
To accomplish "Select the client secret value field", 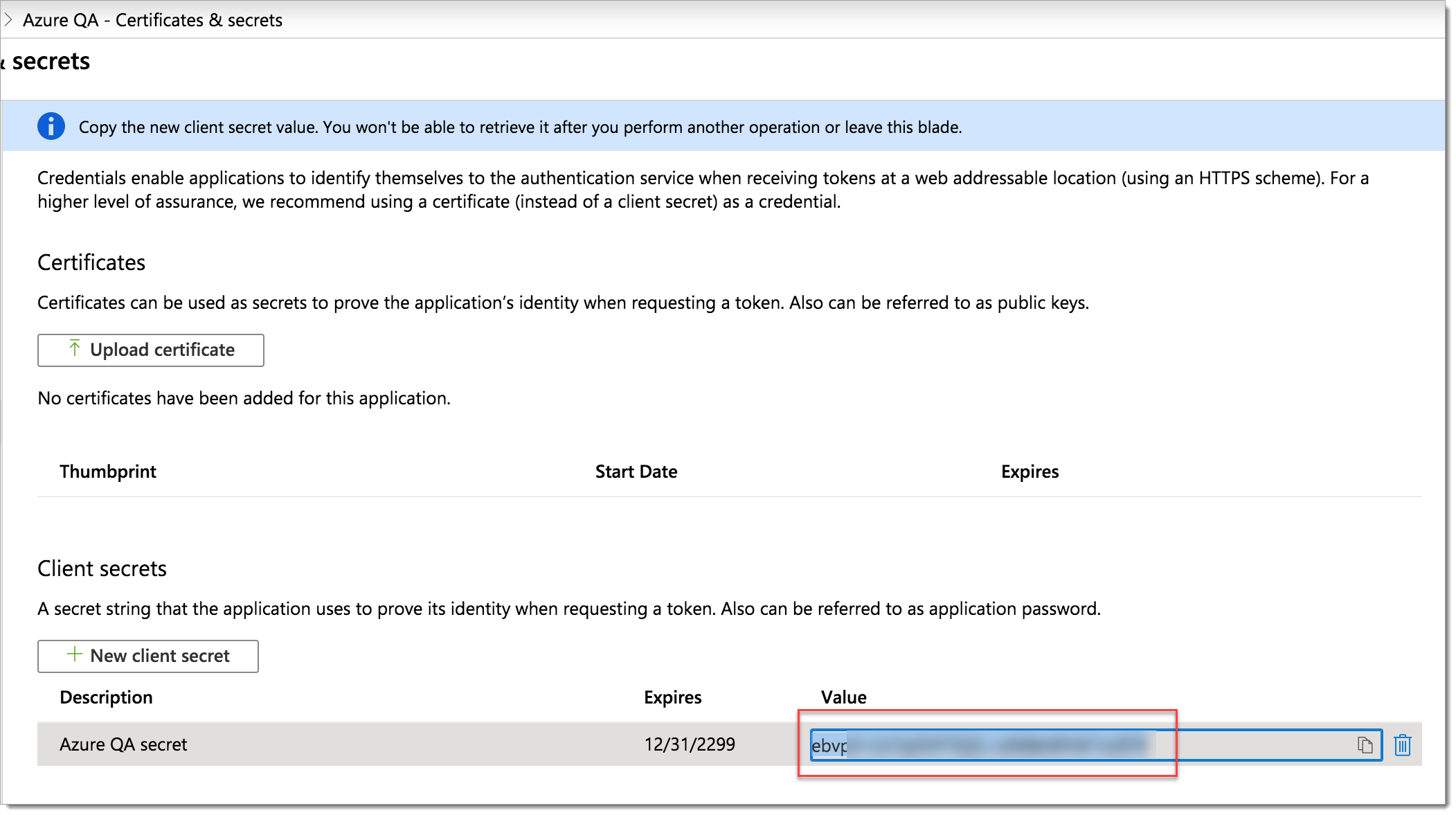I will 1080,745.
